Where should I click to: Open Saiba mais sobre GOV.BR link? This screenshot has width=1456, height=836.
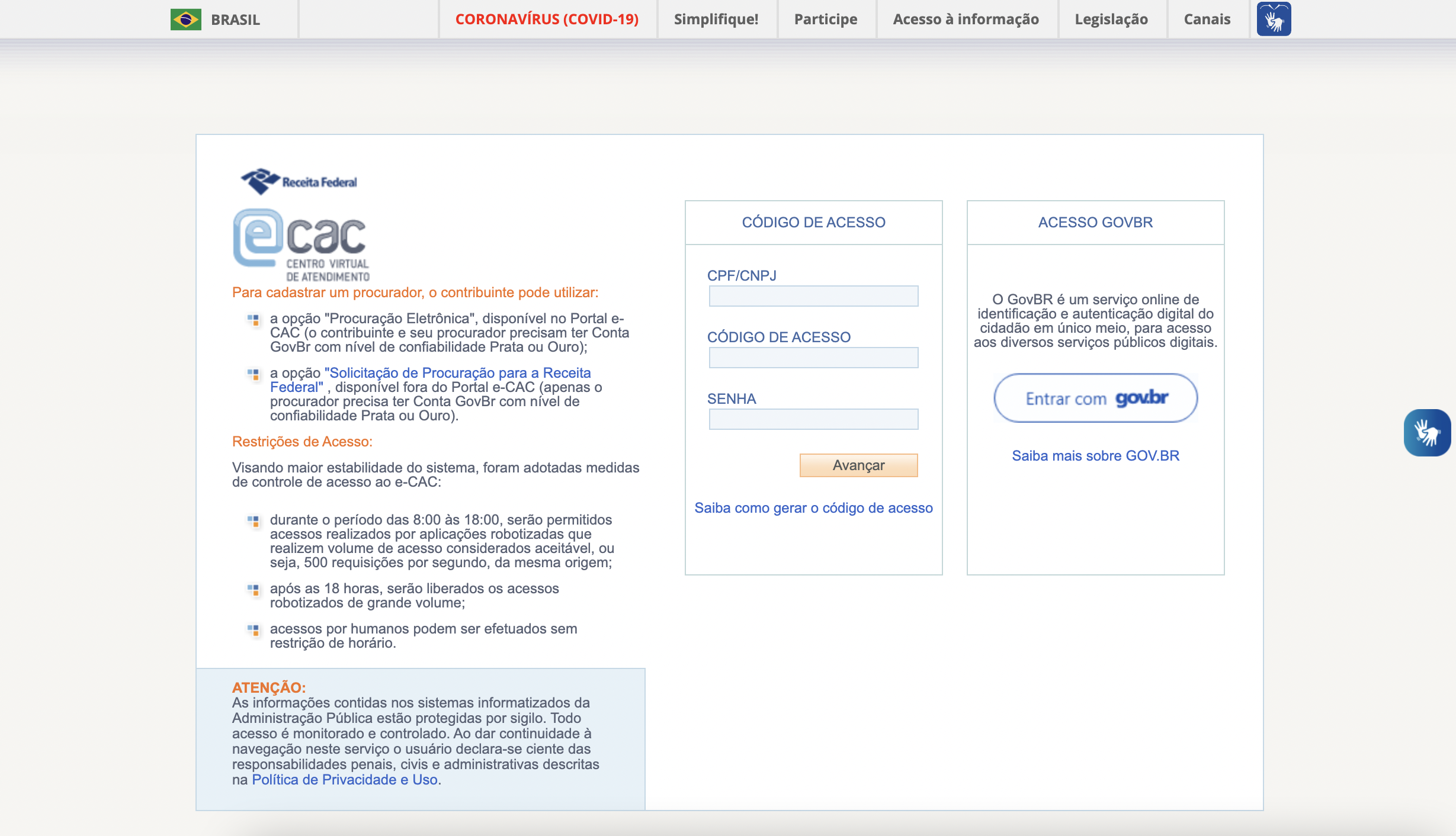[x=1095, y=456]
